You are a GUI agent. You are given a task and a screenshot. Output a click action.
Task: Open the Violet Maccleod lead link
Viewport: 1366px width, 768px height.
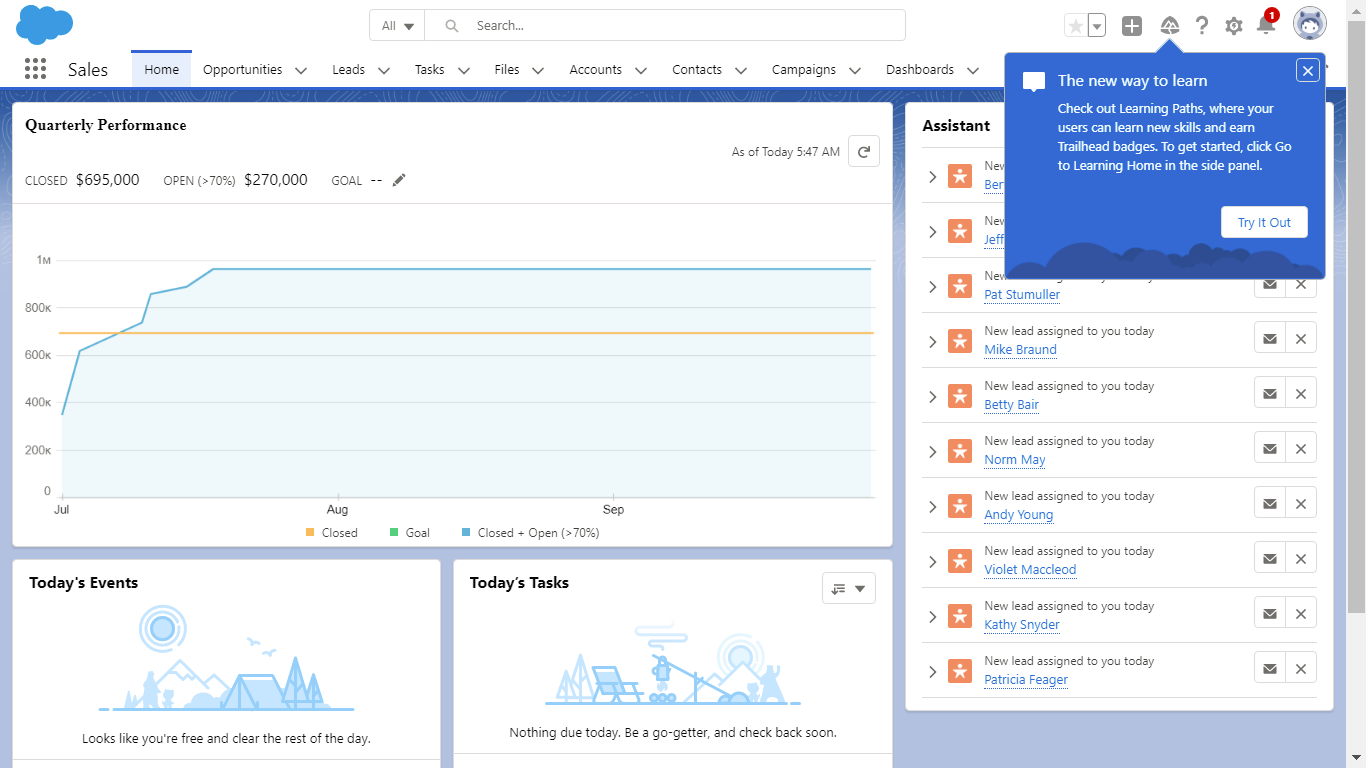tap(1030, 570)
